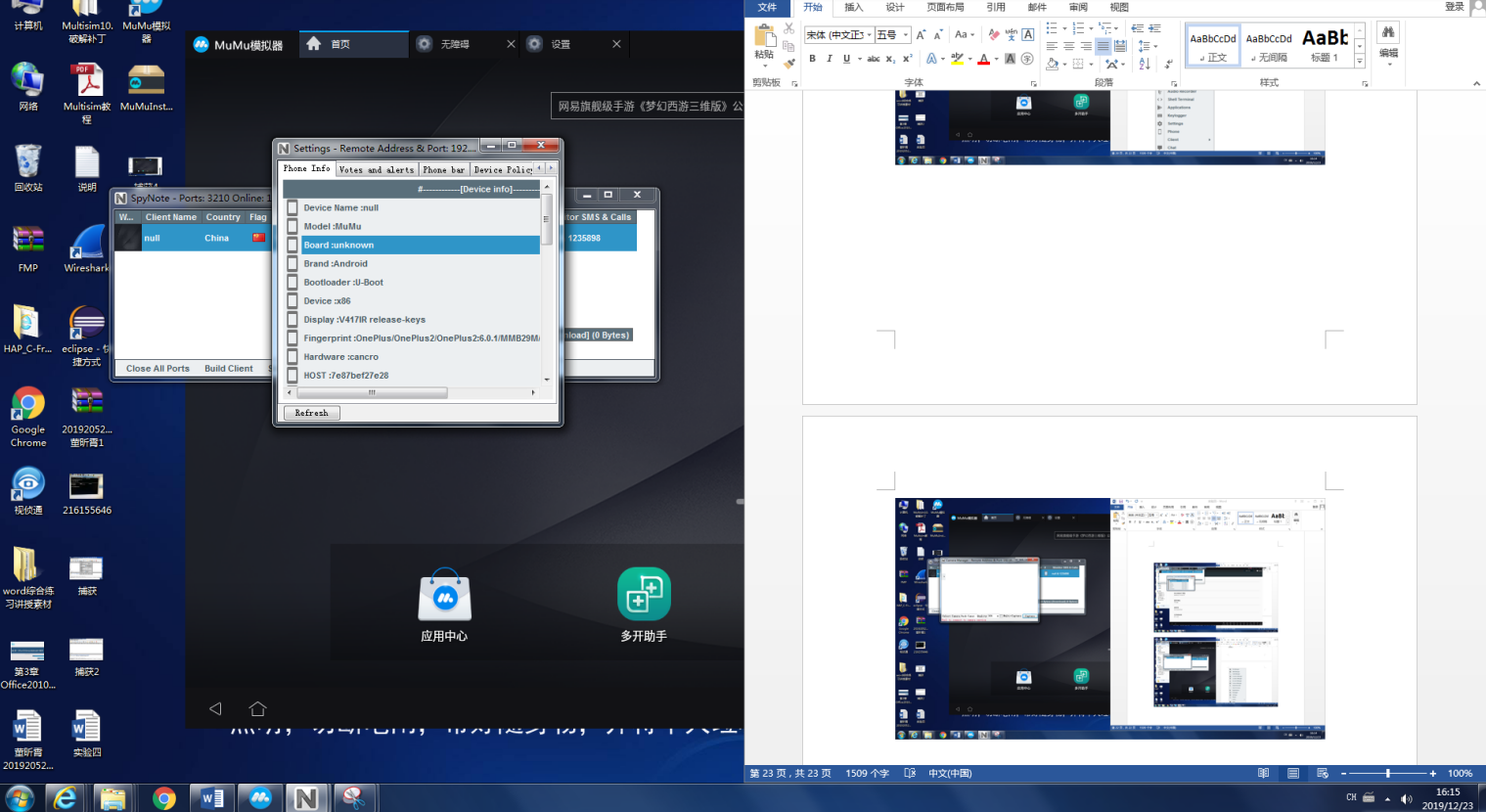1486x812 pixels.
Task: Click the Format Painter brush icon
Action: point(789,63)
